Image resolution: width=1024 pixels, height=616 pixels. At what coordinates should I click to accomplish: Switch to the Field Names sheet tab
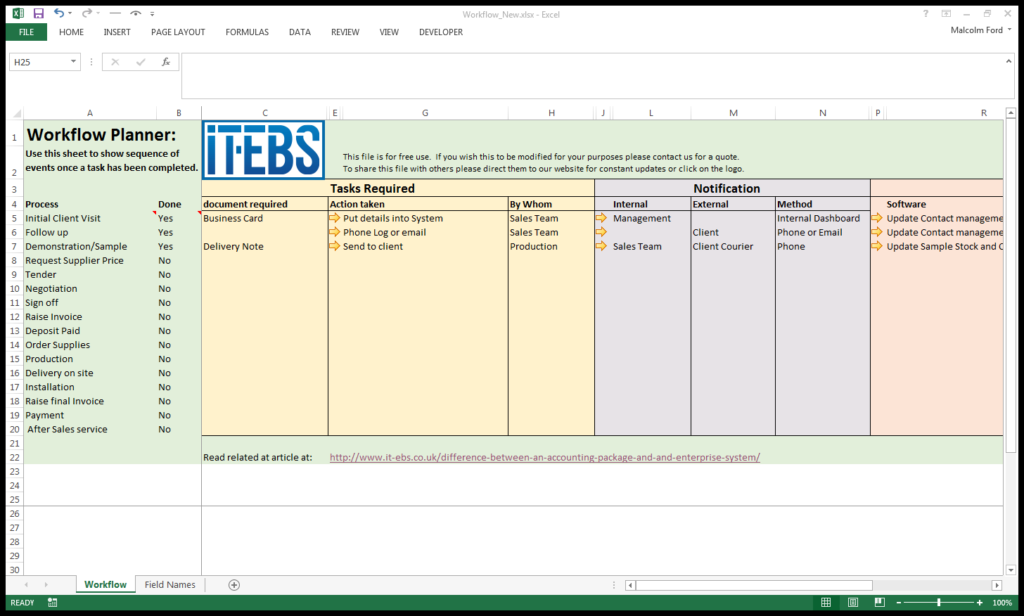click(170, 585)
